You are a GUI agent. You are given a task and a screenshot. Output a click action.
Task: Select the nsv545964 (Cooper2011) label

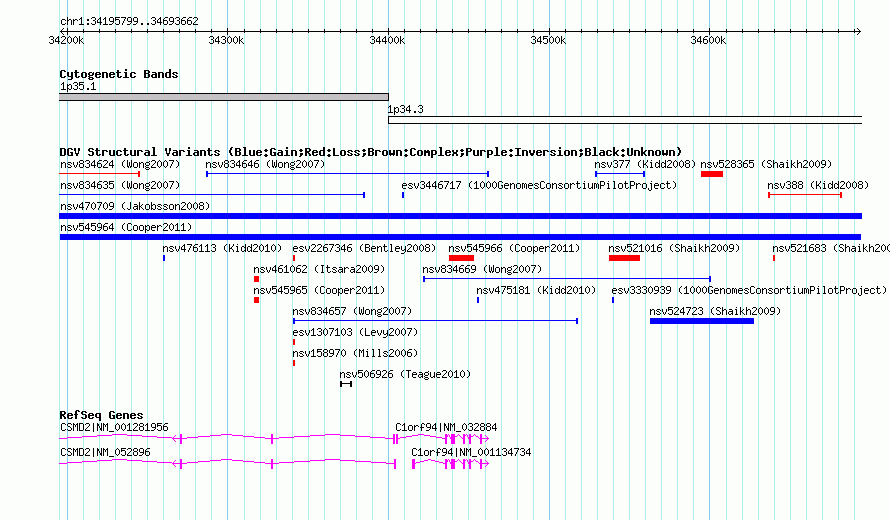click(x=126, y=227)
